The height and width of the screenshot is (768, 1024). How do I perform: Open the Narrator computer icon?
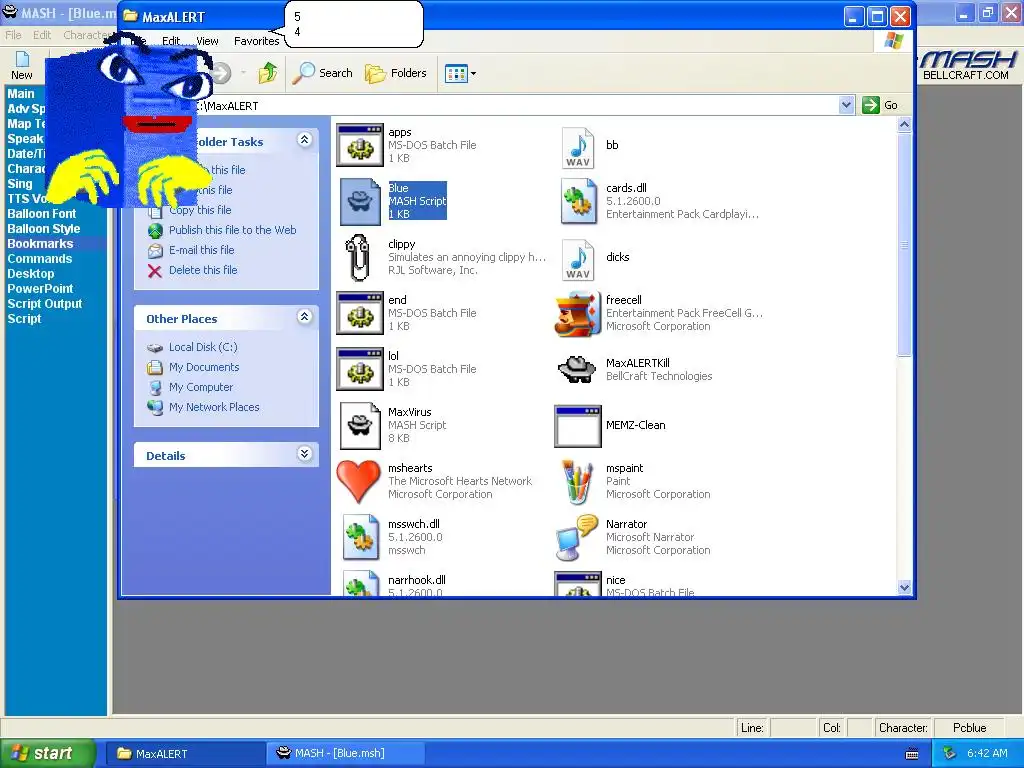coord(576,537)
